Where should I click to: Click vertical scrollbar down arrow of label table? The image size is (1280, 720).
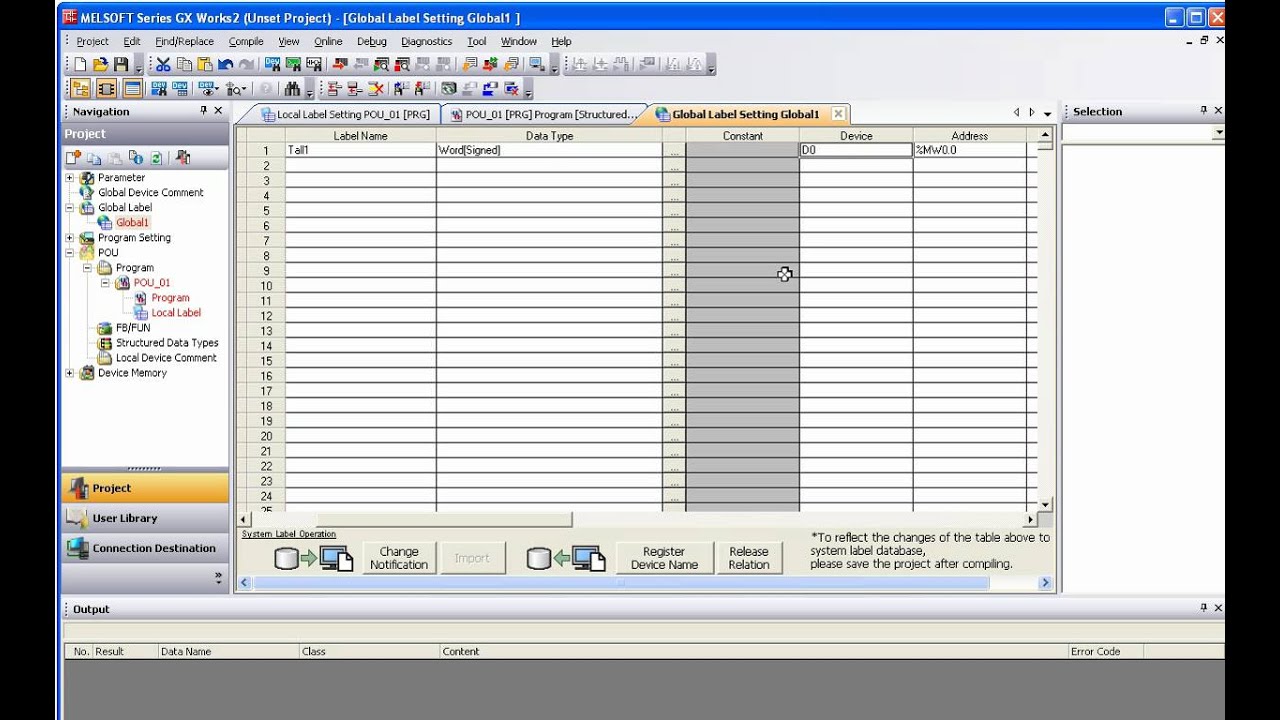point(1045,505)
